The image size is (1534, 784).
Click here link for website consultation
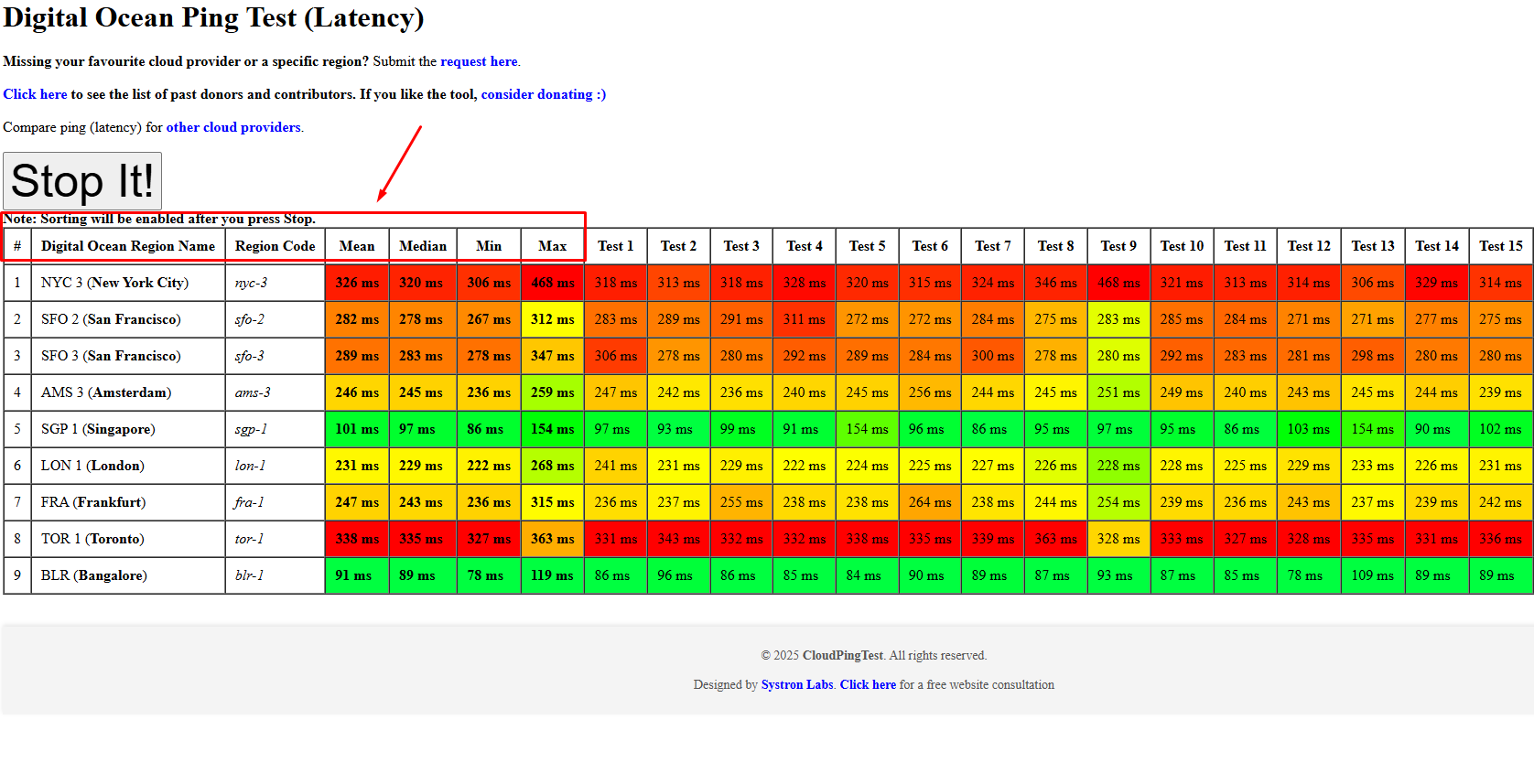(x=868, y=684)
